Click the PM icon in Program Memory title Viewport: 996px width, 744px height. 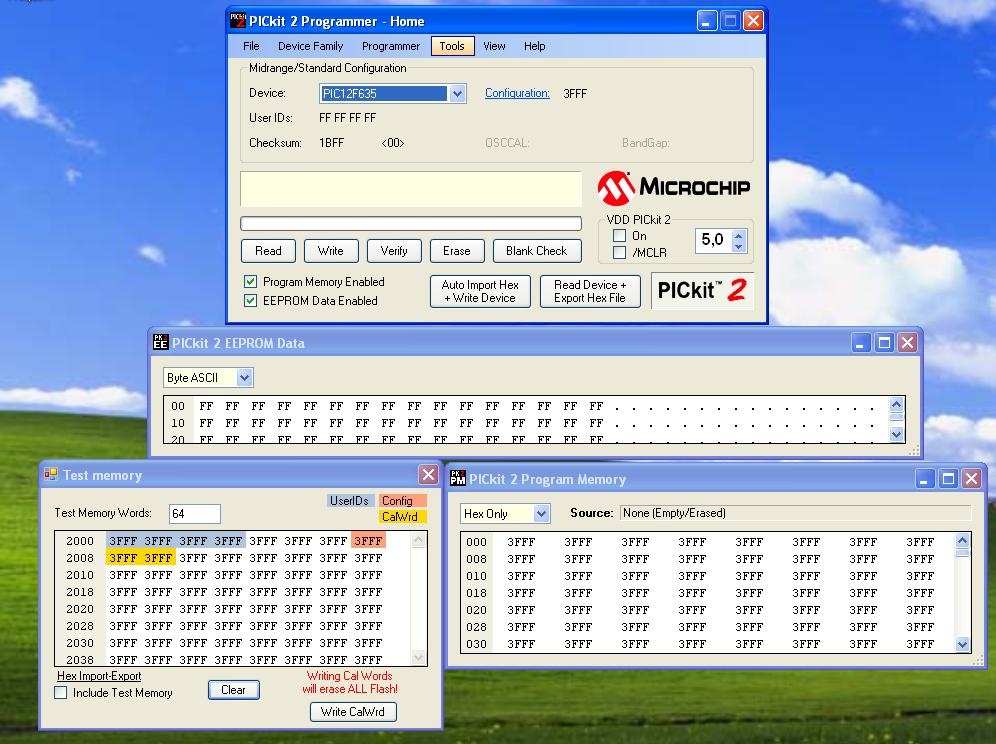(x=457, y=478)
